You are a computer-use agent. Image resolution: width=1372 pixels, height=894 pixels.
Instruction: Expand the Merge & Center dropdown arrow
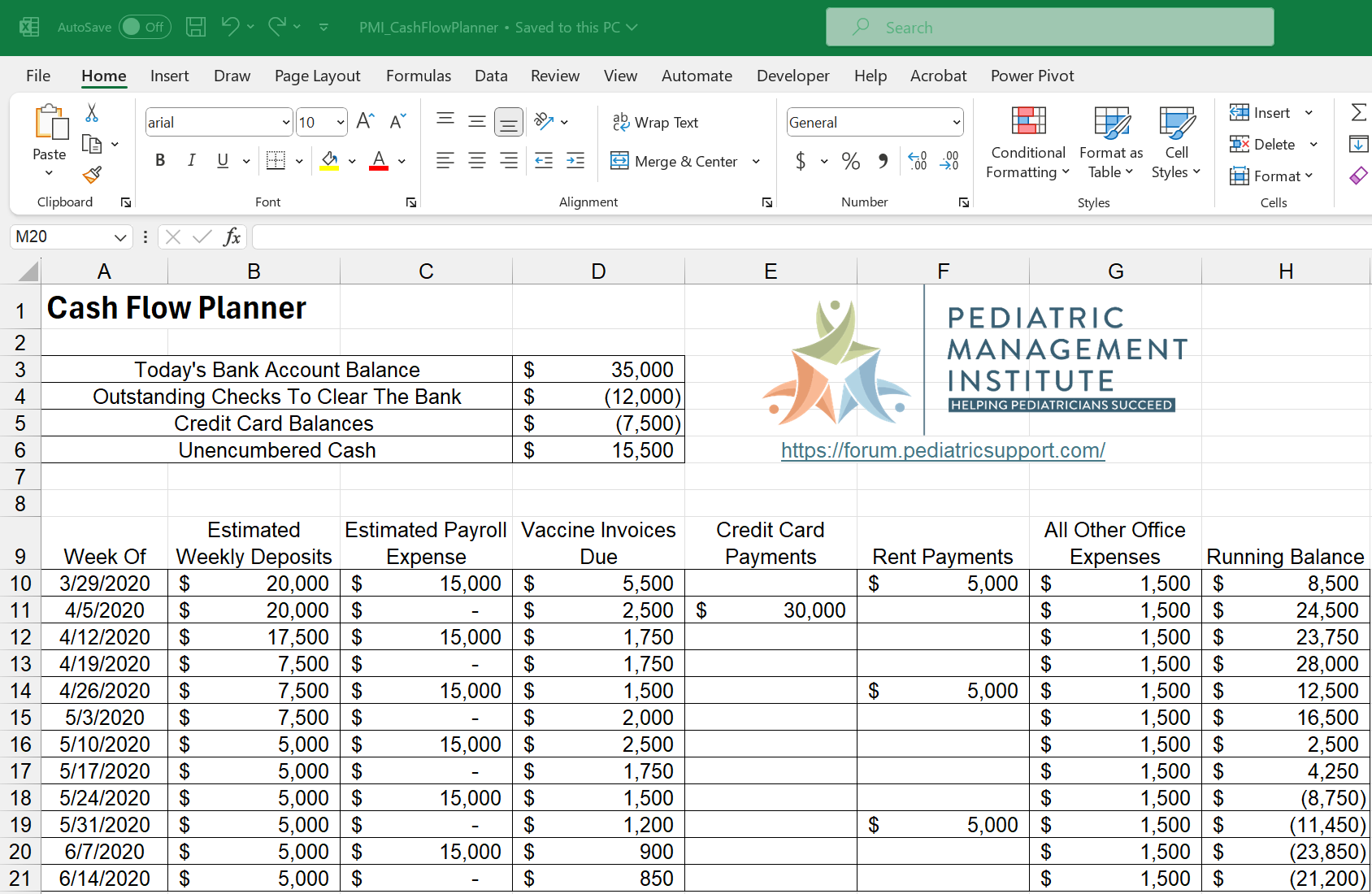pos(756,161)
